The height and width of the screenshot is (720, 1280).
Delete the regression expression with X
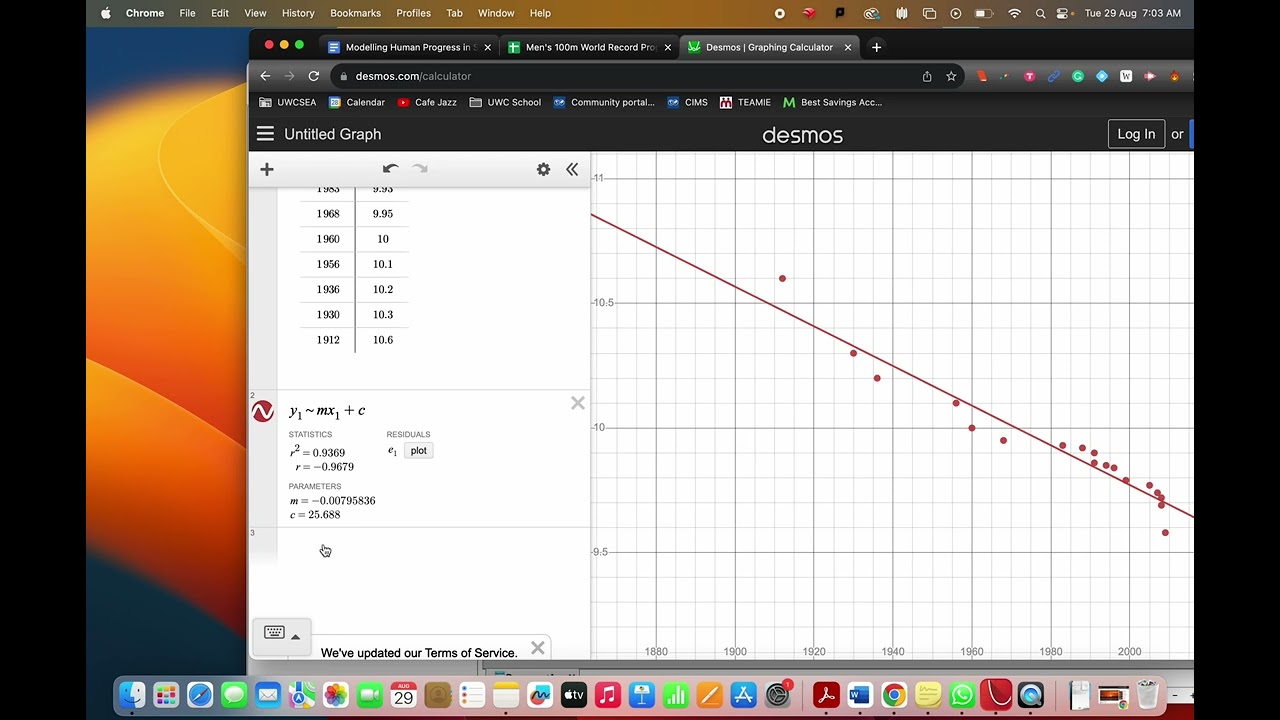(578, 403)
